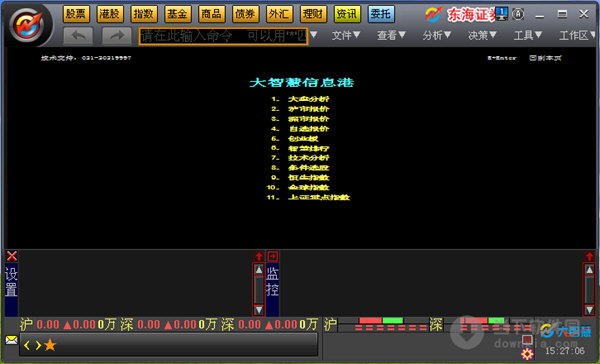Click the 大智慧 logo at bottom right
Image resolution: width=600 pixels, height=364 pixels.
coord(566,330)
